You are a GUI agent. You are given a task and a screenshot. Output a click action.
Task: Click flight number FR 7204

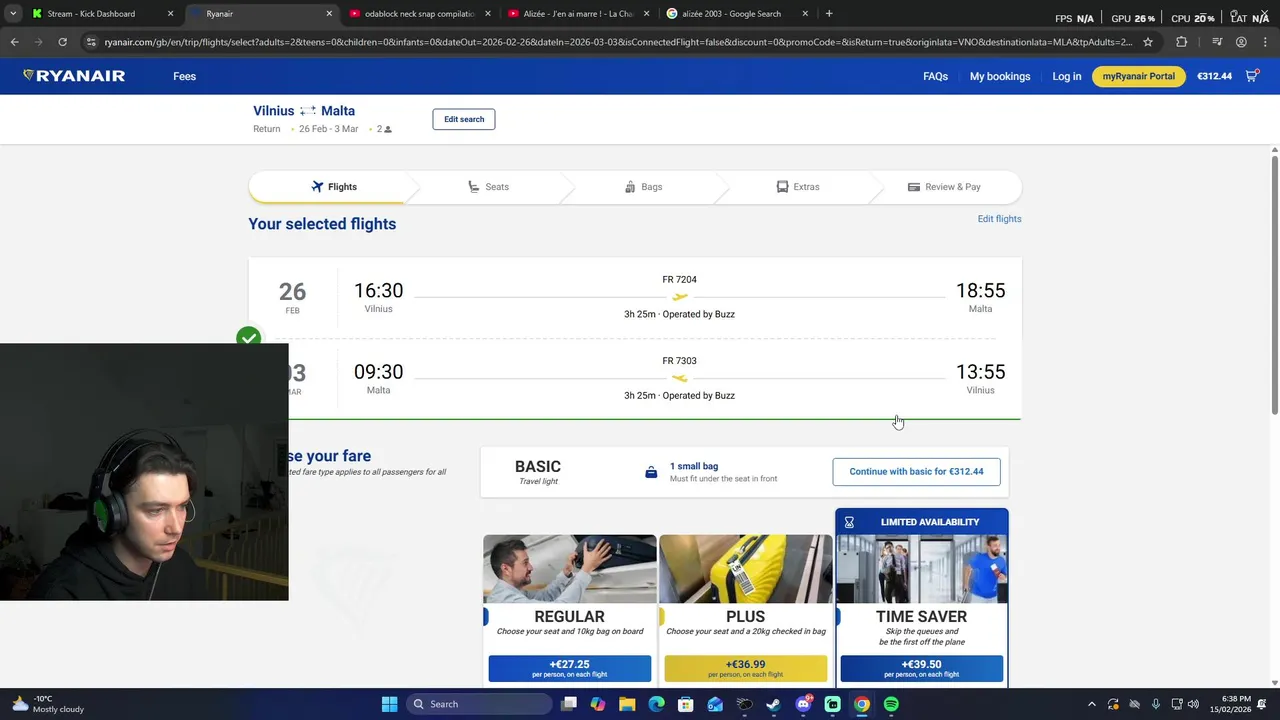pos(679,280)
